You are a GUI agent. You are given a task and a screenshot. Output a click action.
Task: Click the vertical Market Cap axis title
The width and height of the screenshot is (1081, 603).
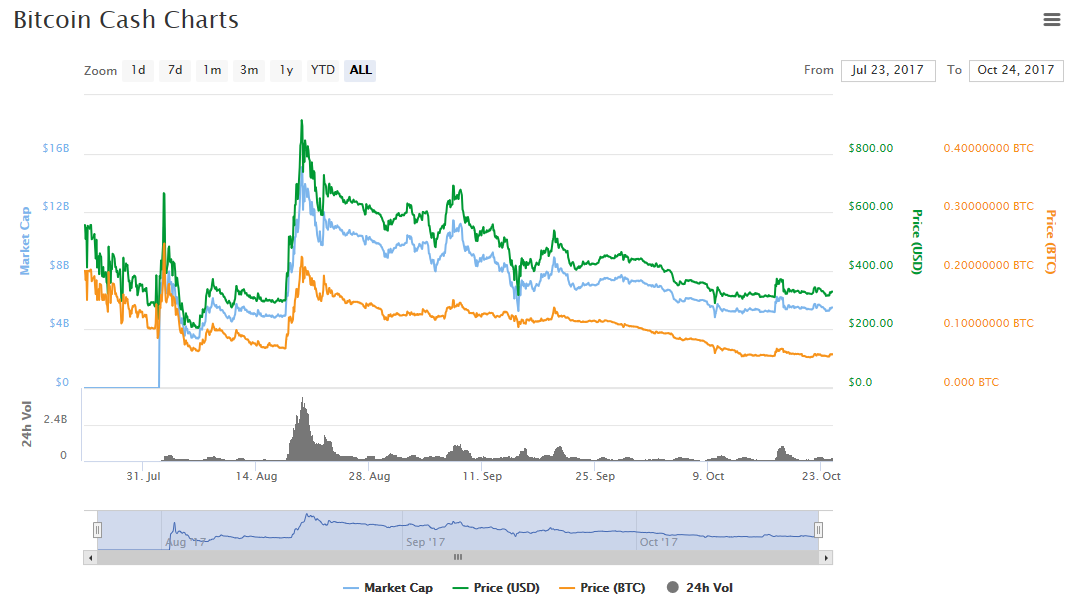(25, 241)
